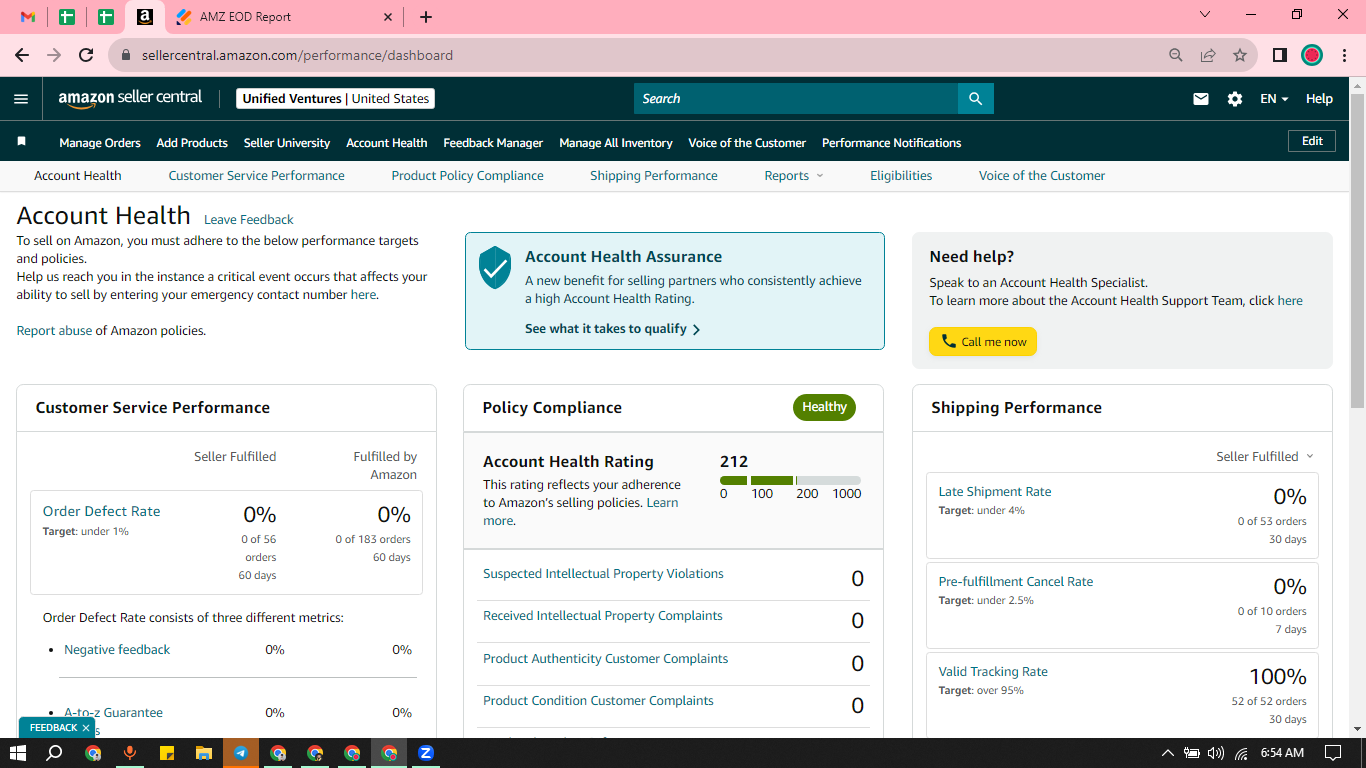Click See what it takes to qualify
The height and width of the screenshot is (768, 1366).
612,328
